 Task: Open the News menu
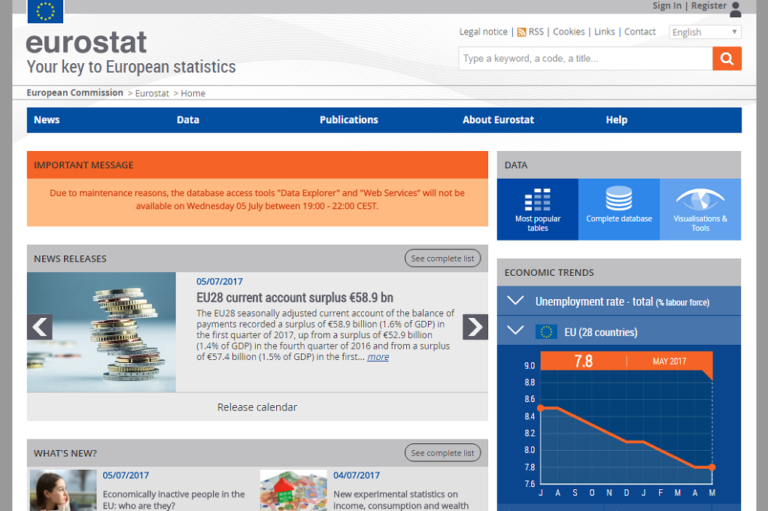(x=47, y=120)
